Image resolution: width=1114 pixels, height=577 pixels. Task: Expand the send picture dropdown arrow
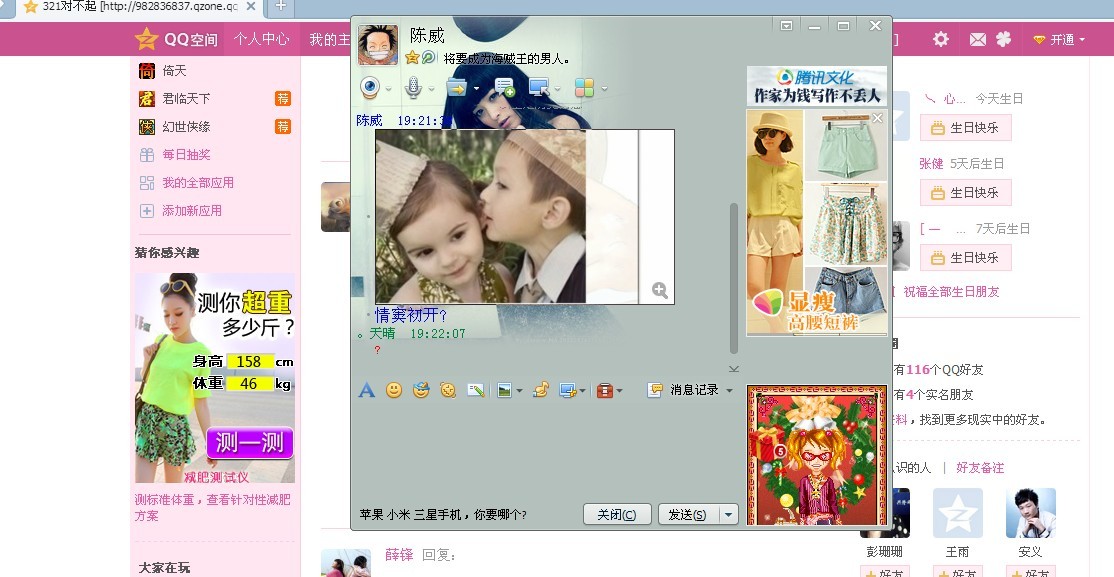pos(520,391)
